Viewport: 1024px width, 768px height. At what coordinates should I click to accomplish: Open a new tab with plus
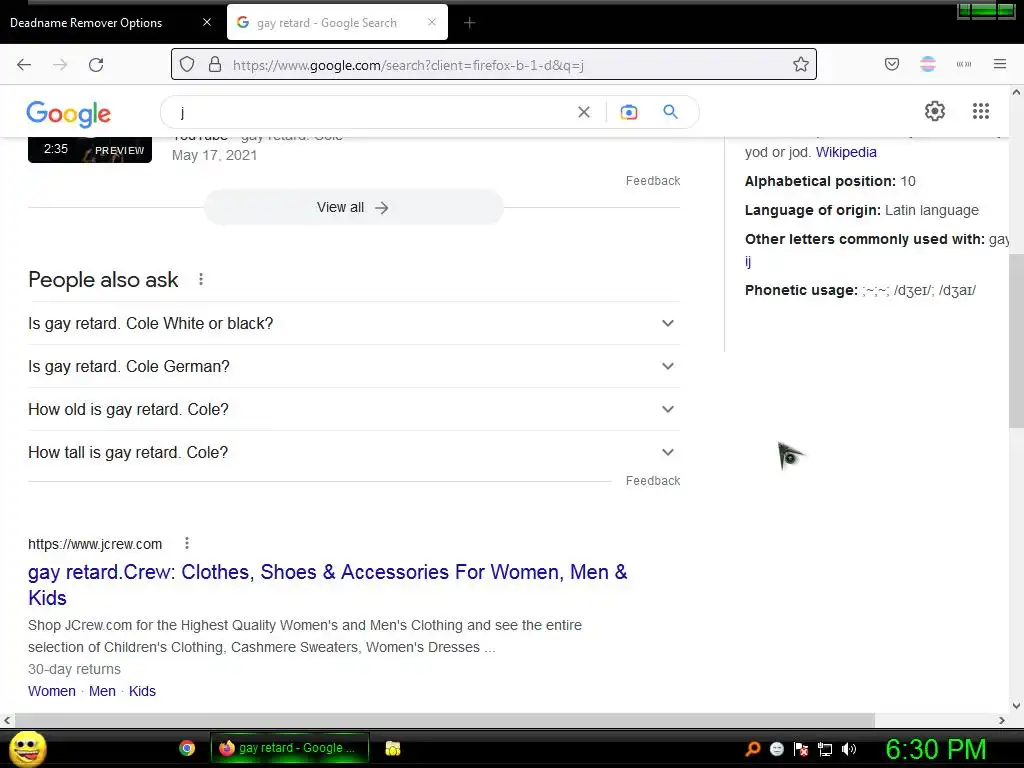coord(469,23)
